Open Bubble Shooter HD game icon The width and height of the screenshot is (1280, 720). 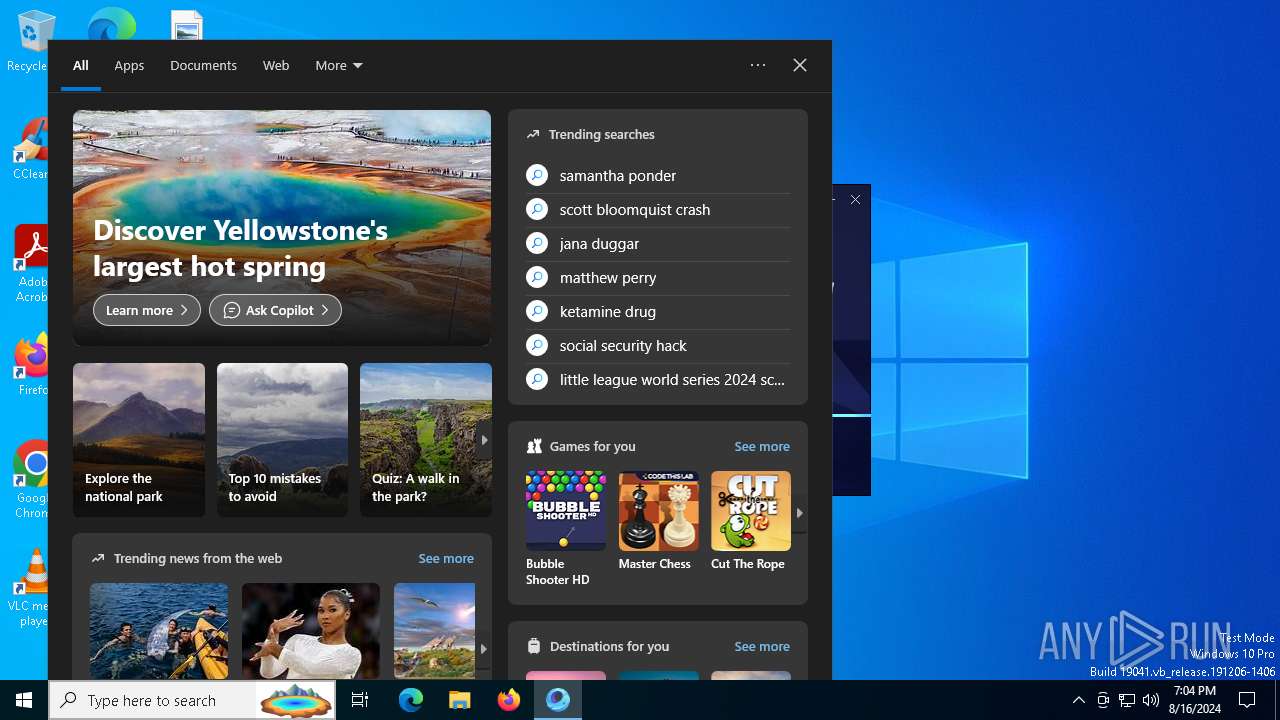[x=565, y=511]
